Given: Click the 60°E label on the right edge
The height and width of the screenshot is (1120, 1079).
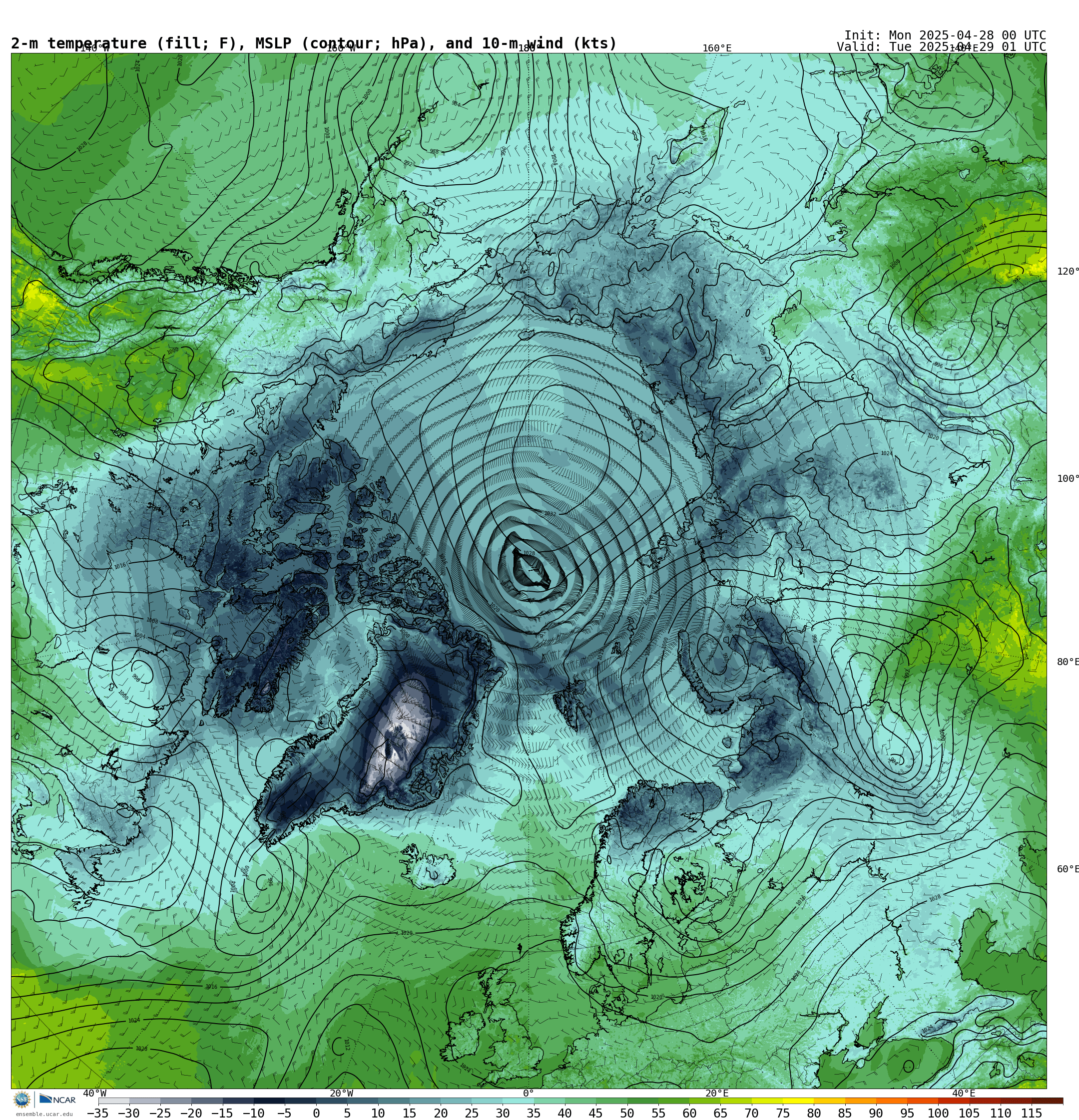Looking at the screenshot, I should coord(1068,869).
